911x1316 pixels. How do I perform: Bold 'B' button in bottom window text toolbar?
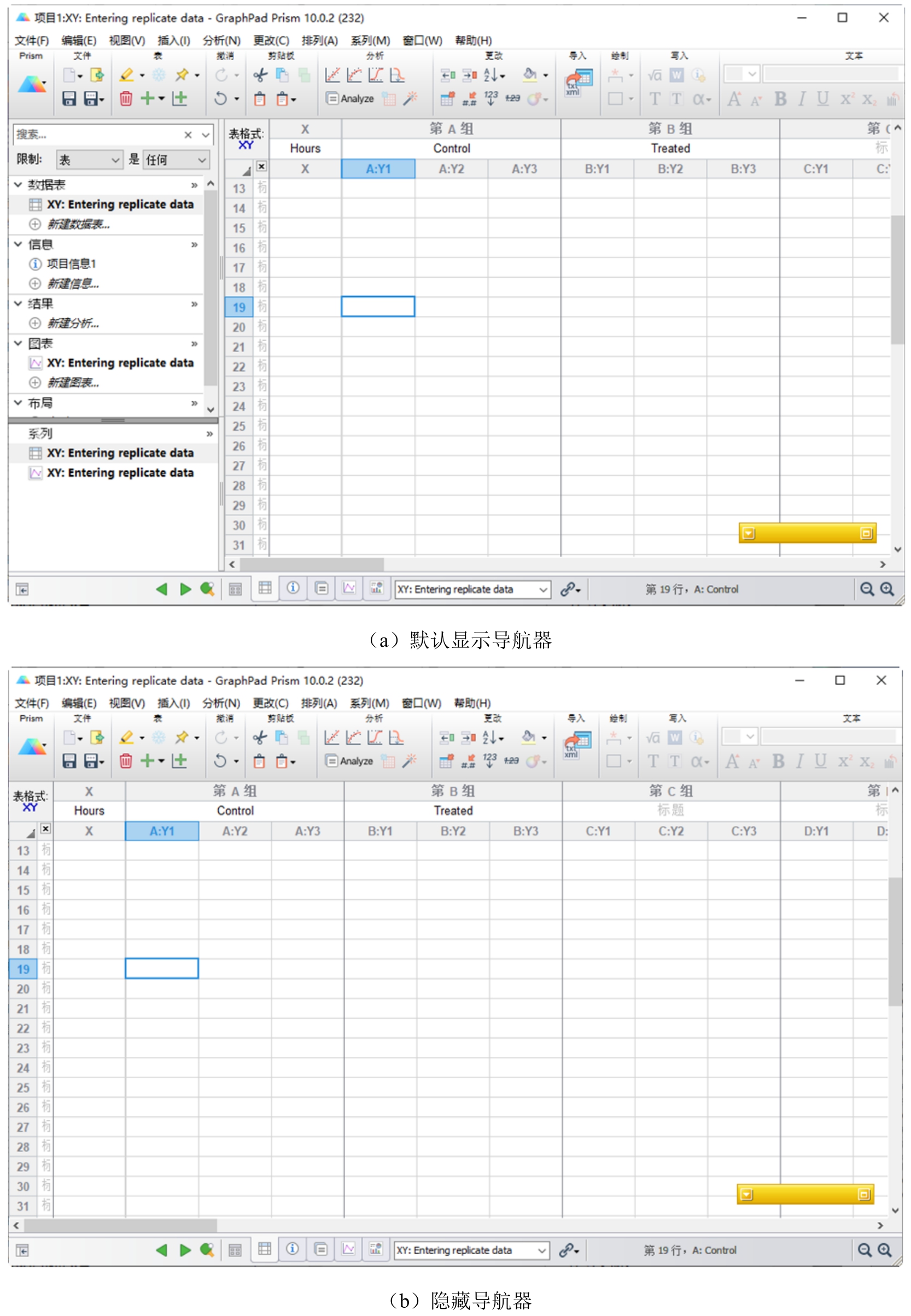point(778,761)
